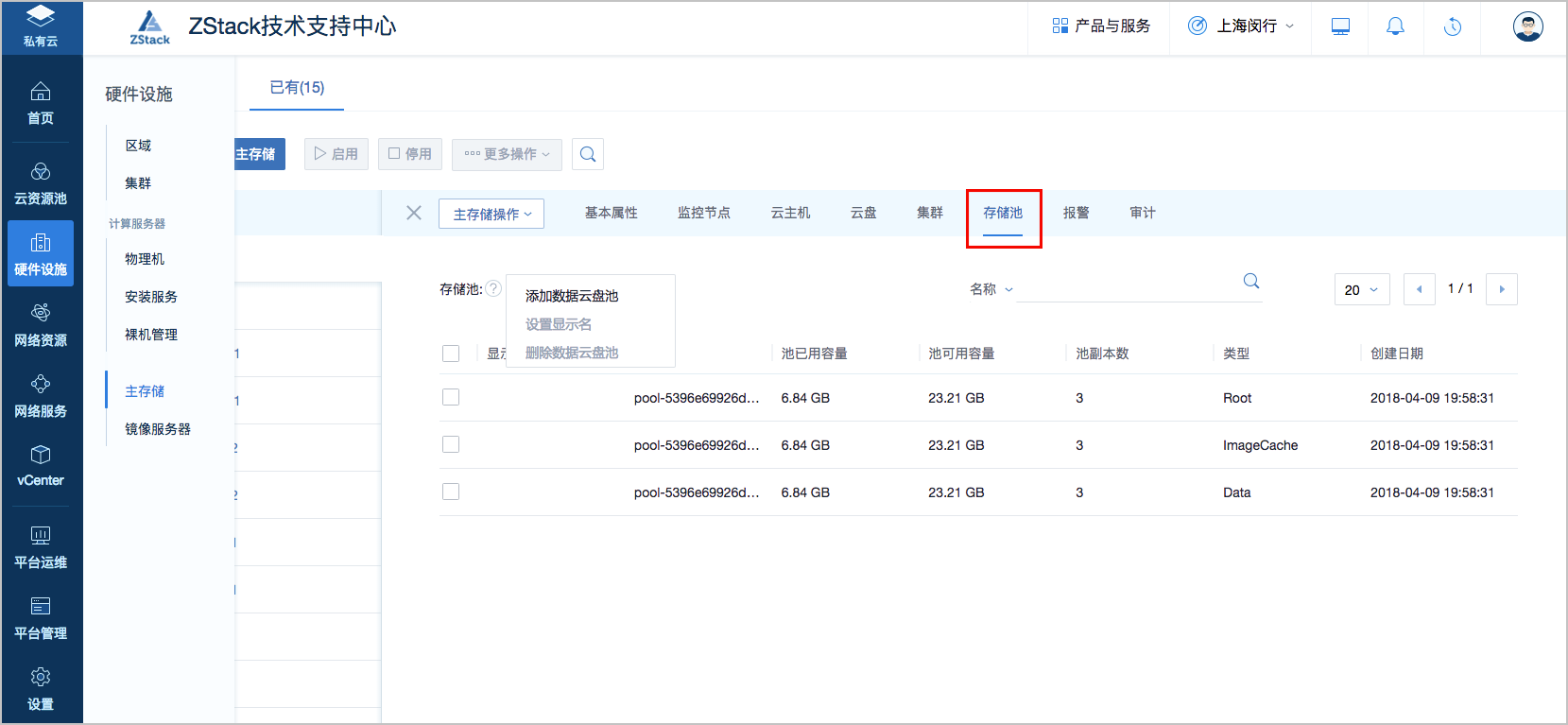This screenshot has height=725, width=1568.
Task: Click the console monitor icon in header
Action: pyautogui.click(x=1340, y=26)
